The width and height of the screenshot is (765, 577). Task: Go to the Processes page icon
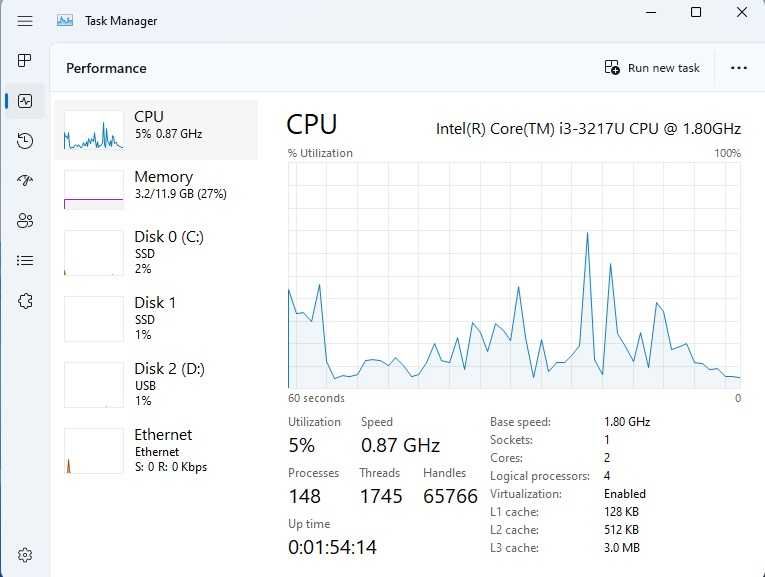pyautogui.click(x=25, y=61)
